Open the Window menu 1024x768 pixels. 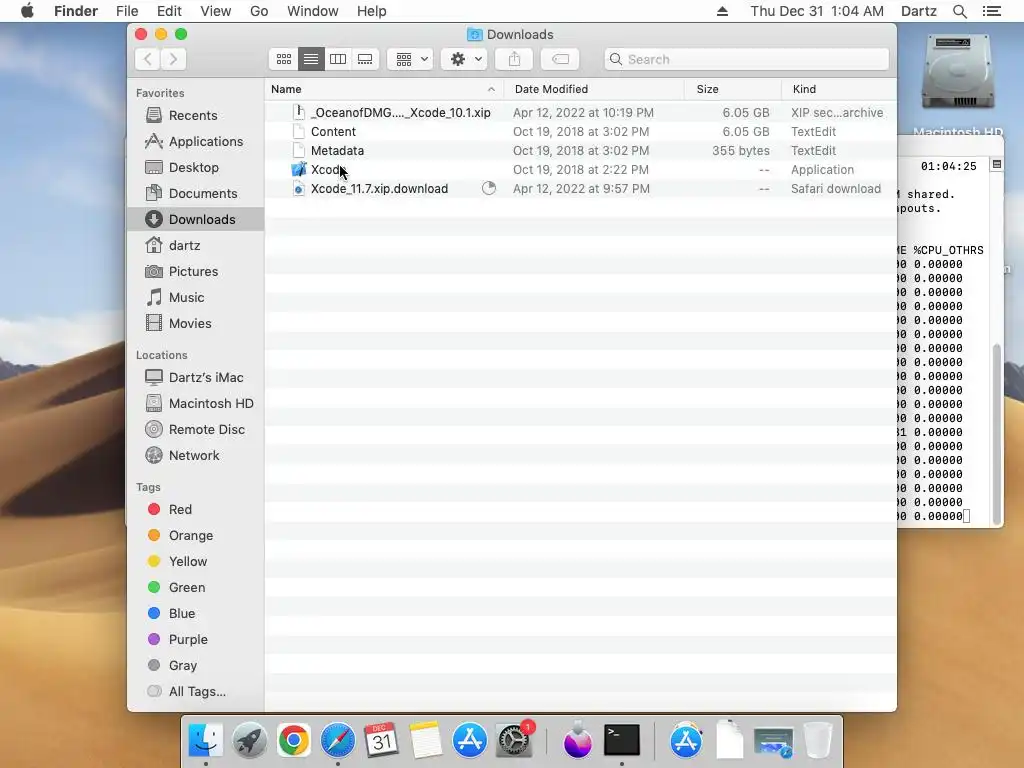pyautogui.click(x=313, y=11)
